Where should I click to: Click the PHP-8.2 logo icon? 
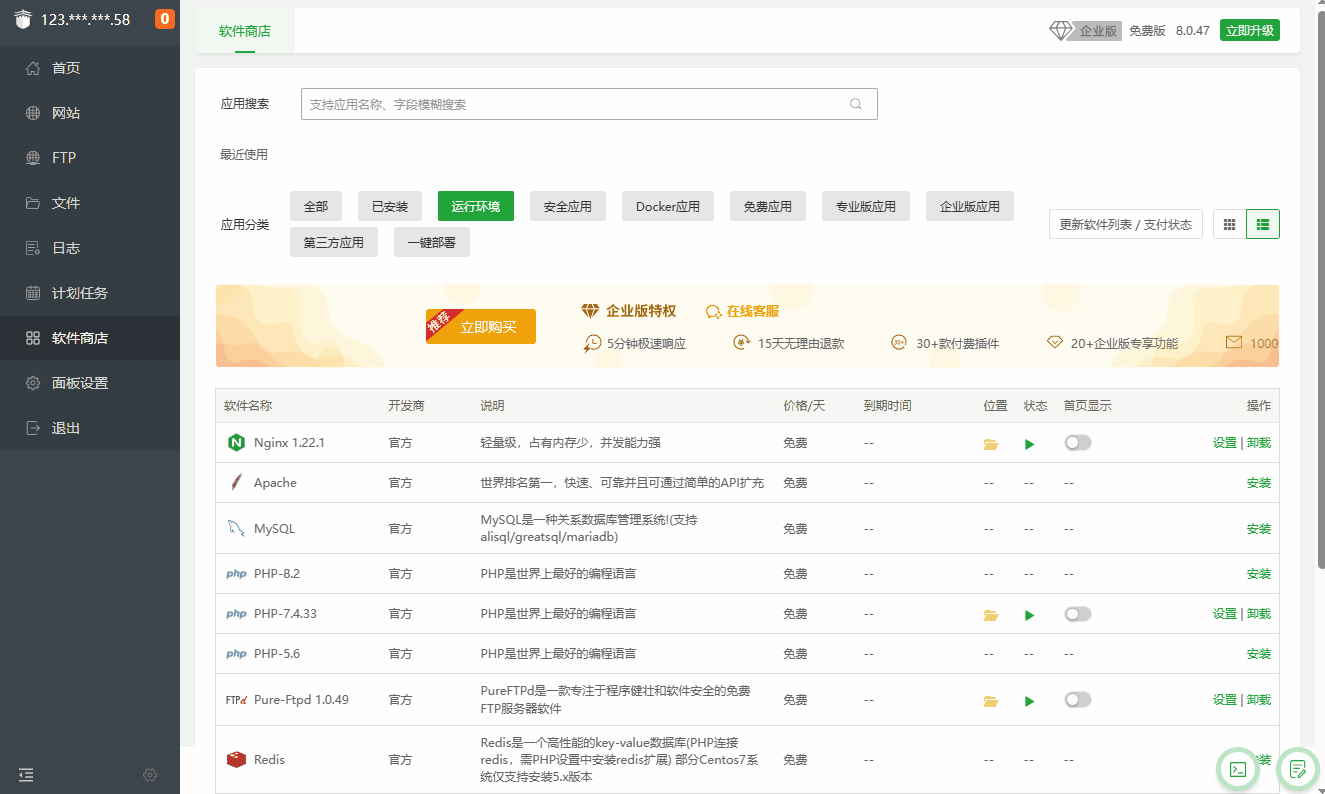[x=236, y=574]
